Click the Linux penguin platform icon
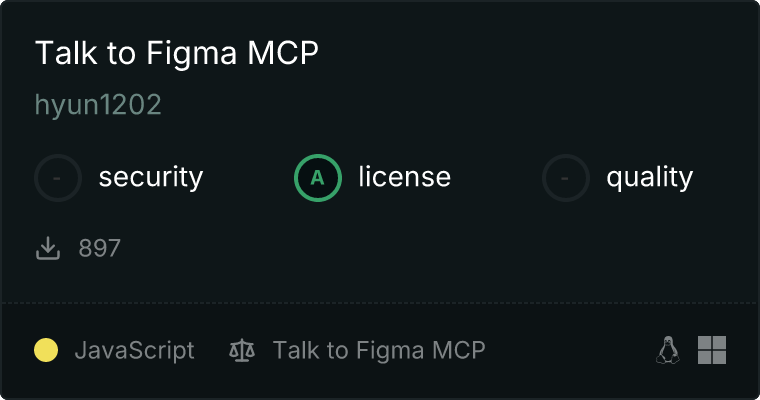 pyautogui.click(x=668, y=350)
